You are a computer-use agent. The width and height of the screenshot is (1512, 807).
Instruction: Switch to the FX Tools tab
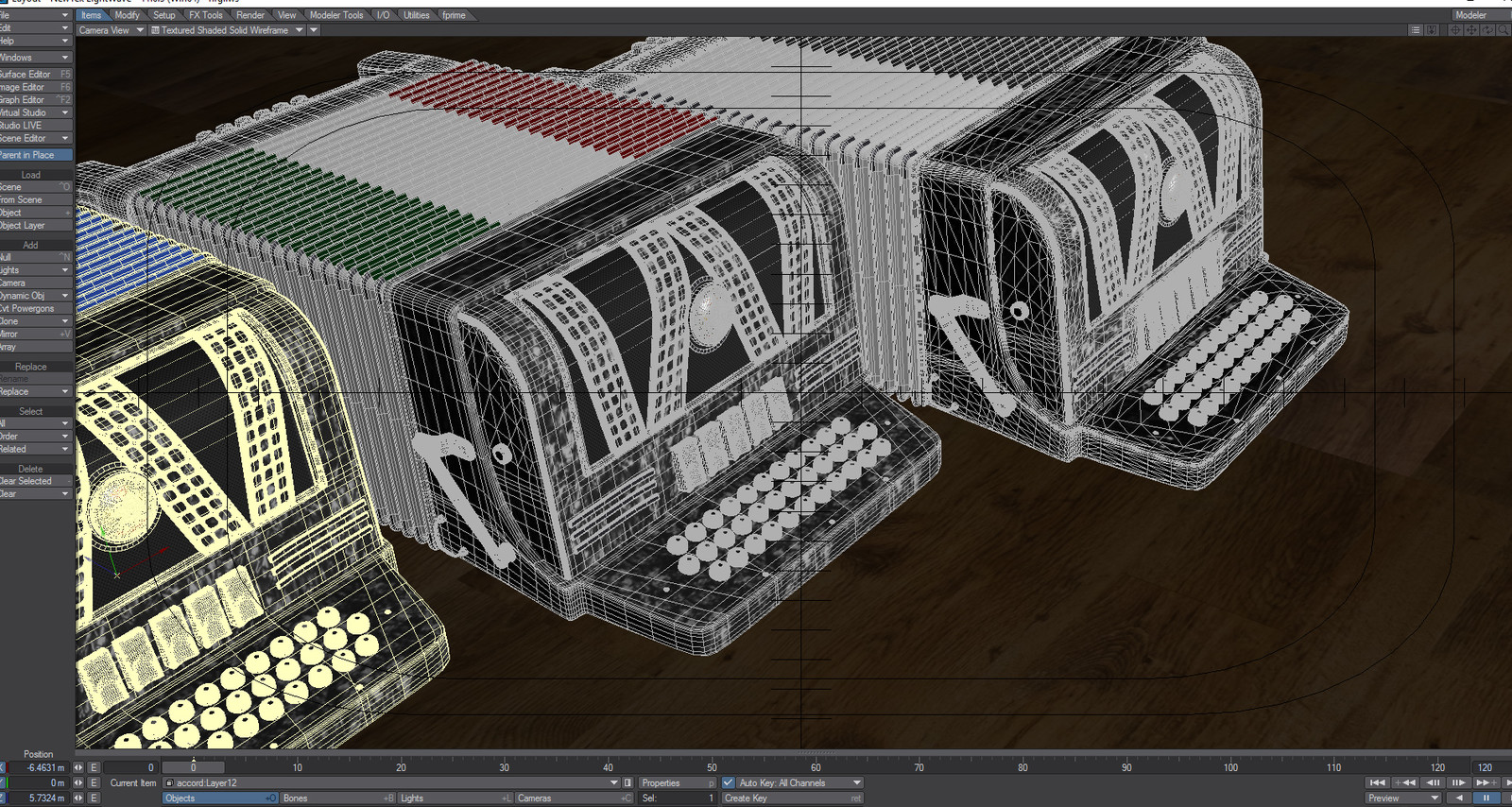(206, 15)
